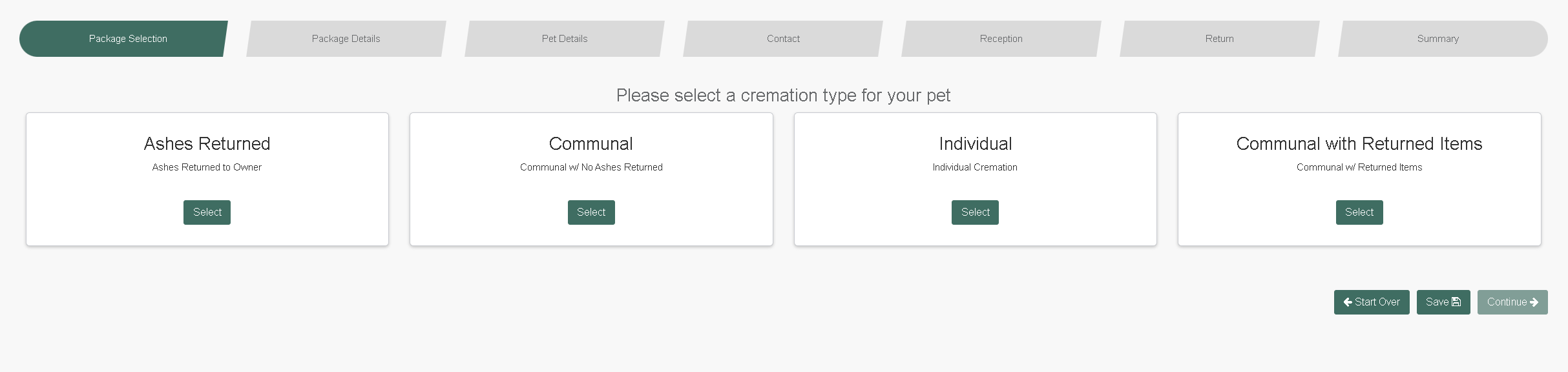
Task: View the Summary step
Action: (1437, 39)
